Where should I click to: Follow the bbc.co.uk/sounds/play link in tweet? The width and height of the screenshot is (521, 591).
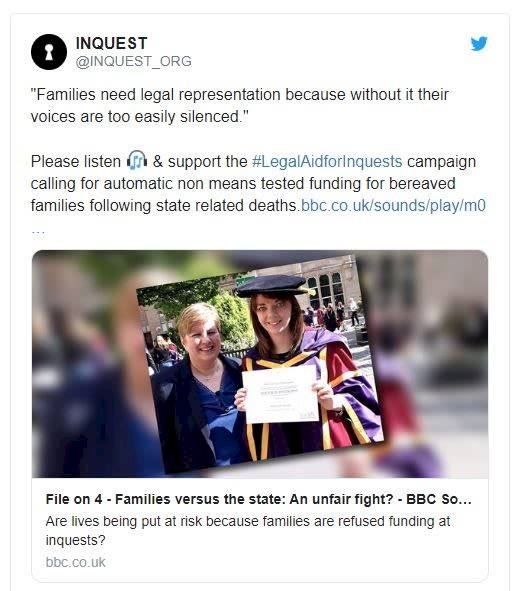(x=393, y=206)
